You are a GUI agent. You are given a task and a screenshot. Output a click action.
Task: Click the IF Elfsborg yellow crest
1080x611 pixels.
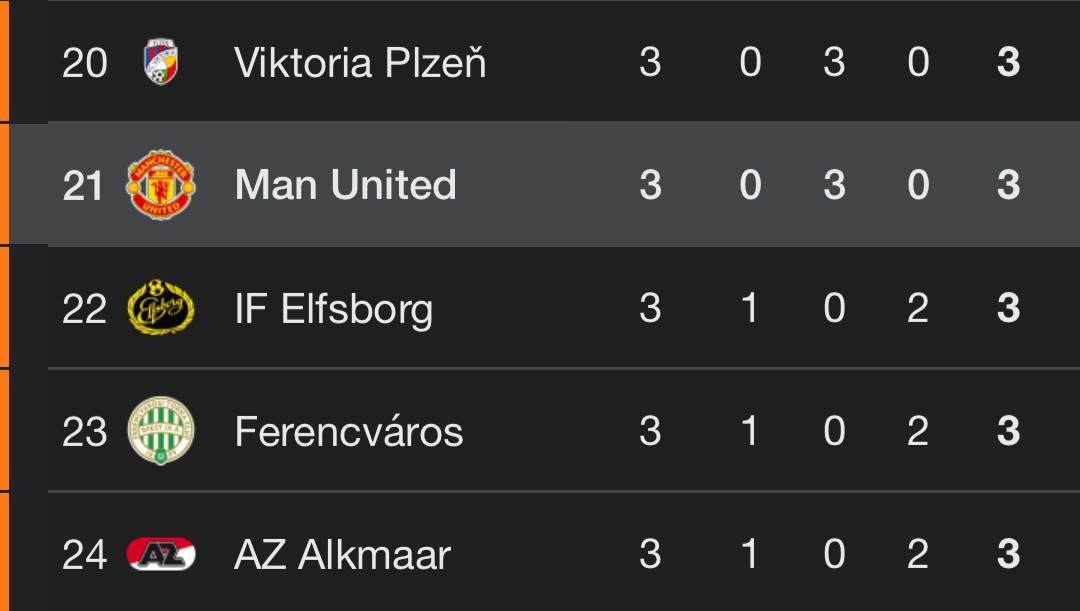pos(160,307)
